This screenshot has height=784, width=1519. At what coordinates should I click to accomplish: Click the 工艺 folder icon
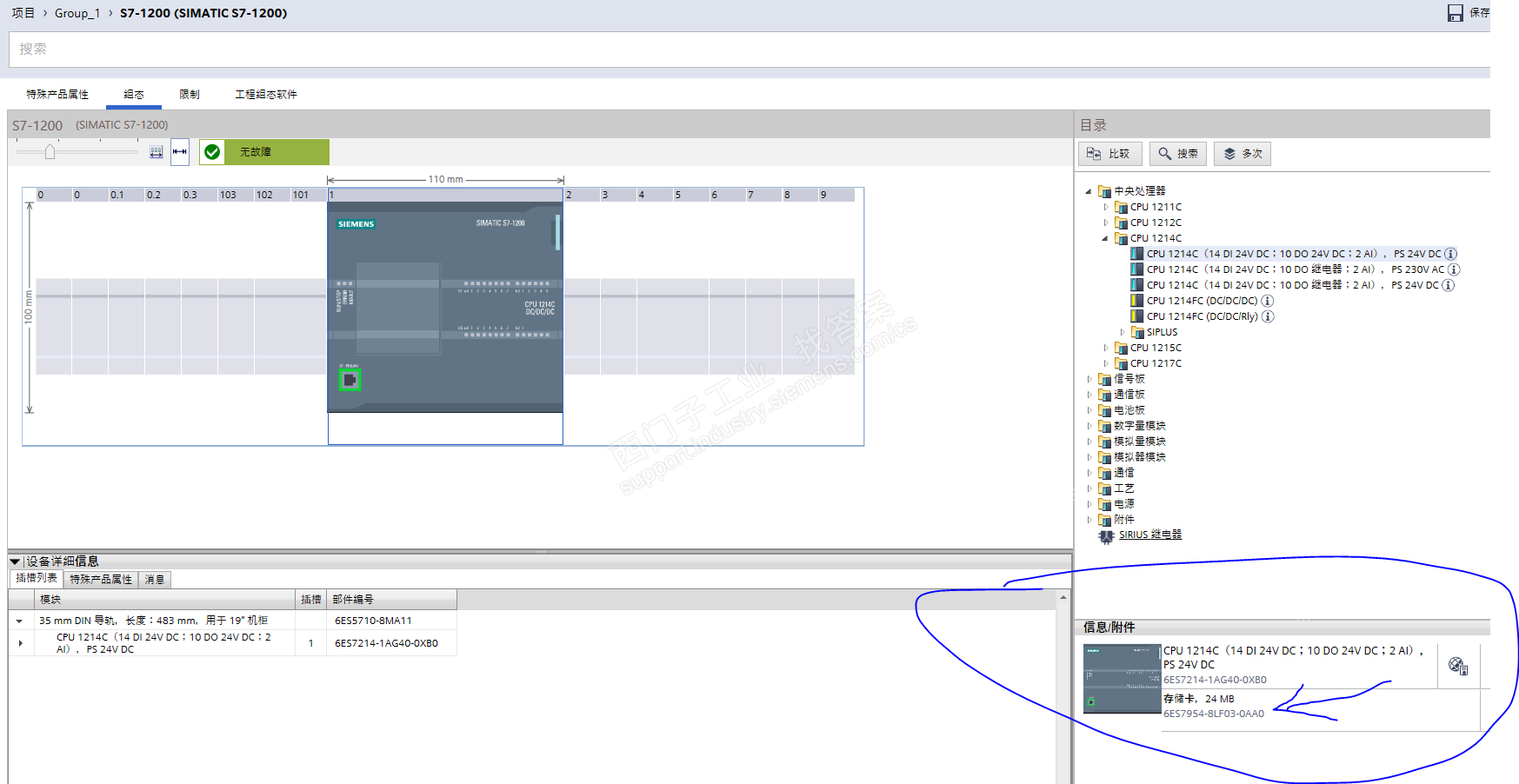pos(1105,488)
